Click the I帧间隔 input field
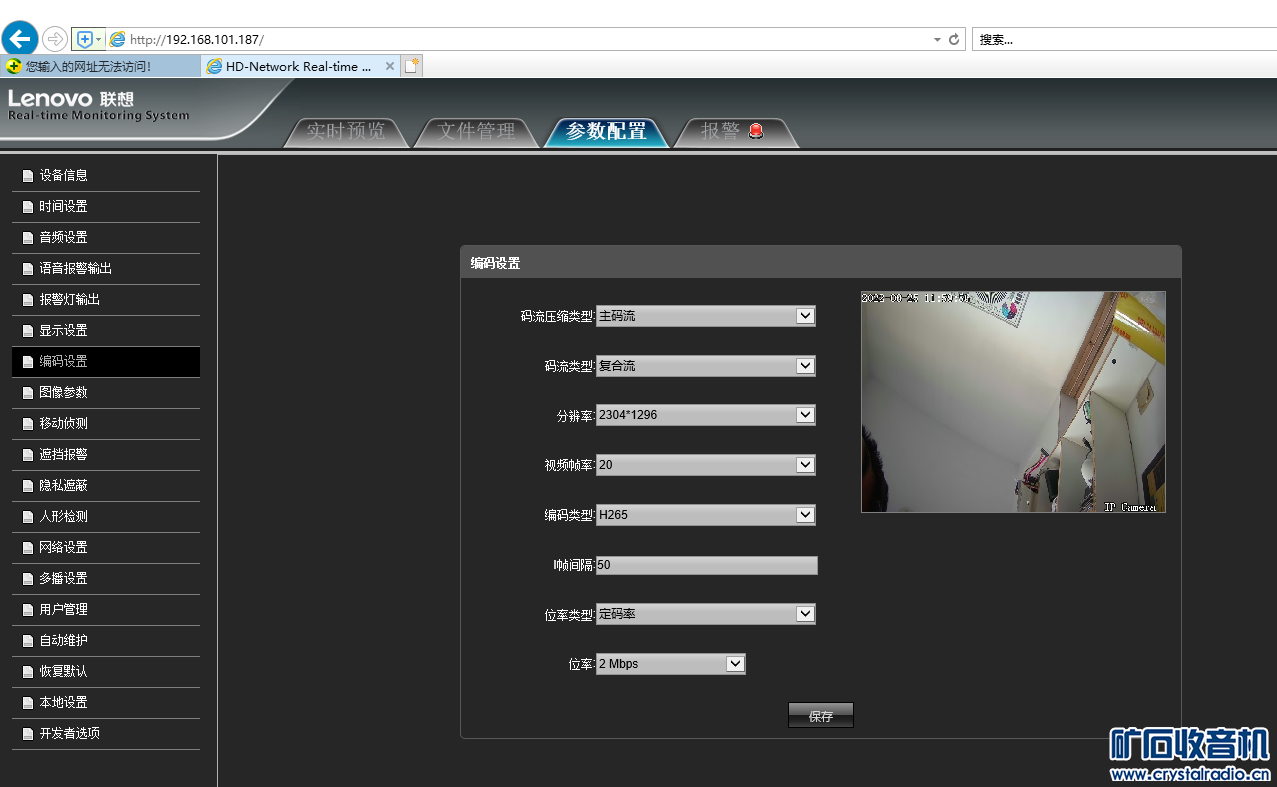This screenshot has width=1277, height=787. [707, 565]
